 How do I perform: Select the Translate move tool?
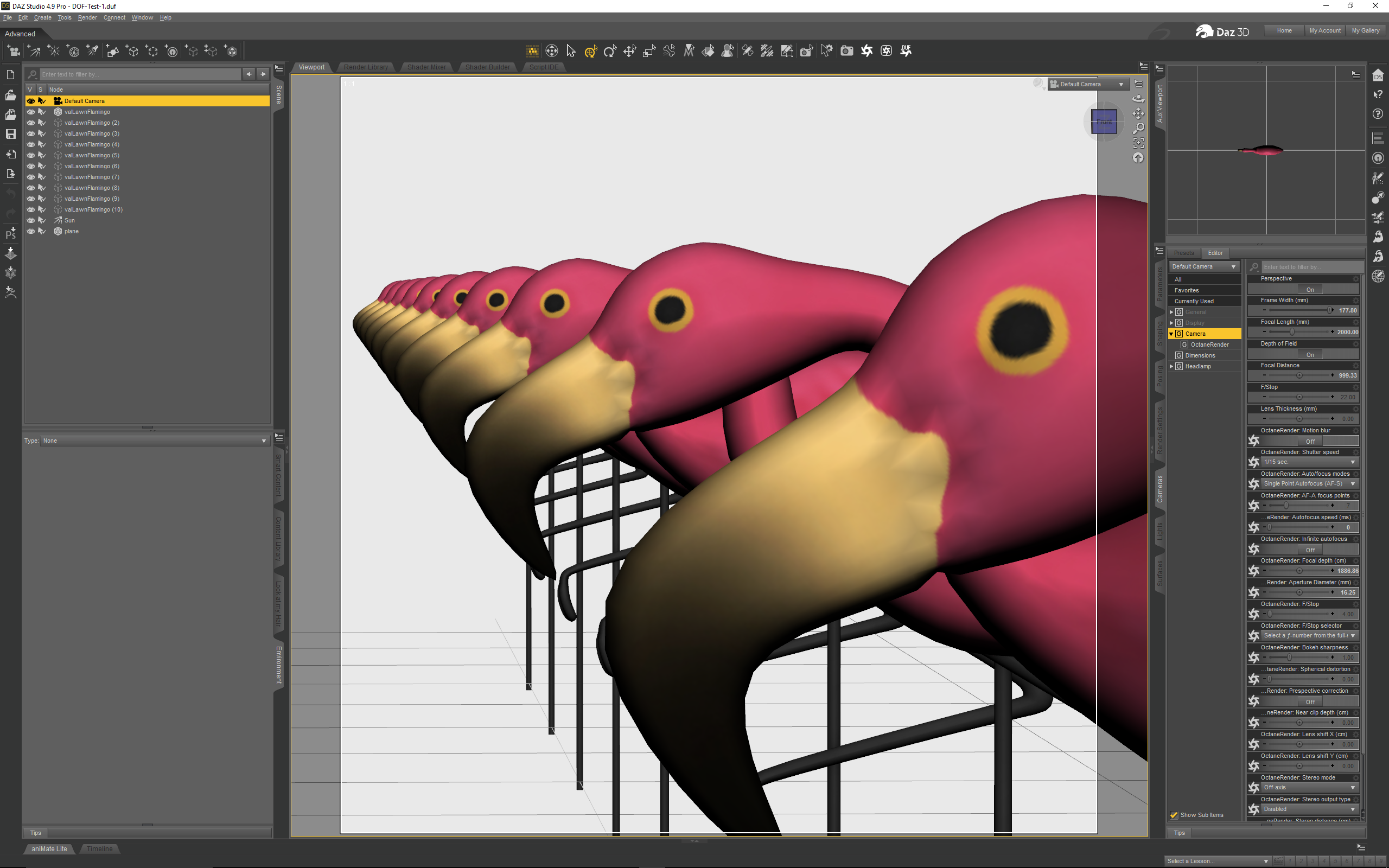[x=629, y=51]
